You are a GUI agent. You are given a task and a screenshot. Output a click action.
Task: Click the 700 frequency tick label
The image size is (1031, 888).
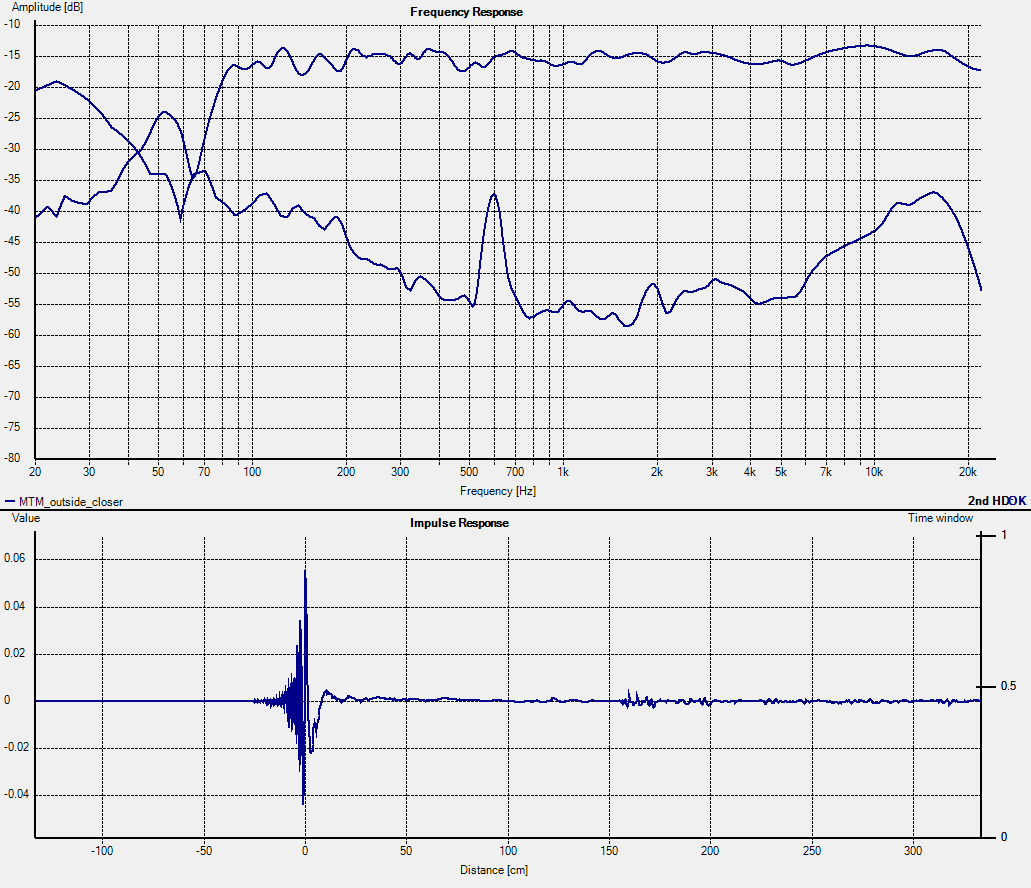click(515, 472)
